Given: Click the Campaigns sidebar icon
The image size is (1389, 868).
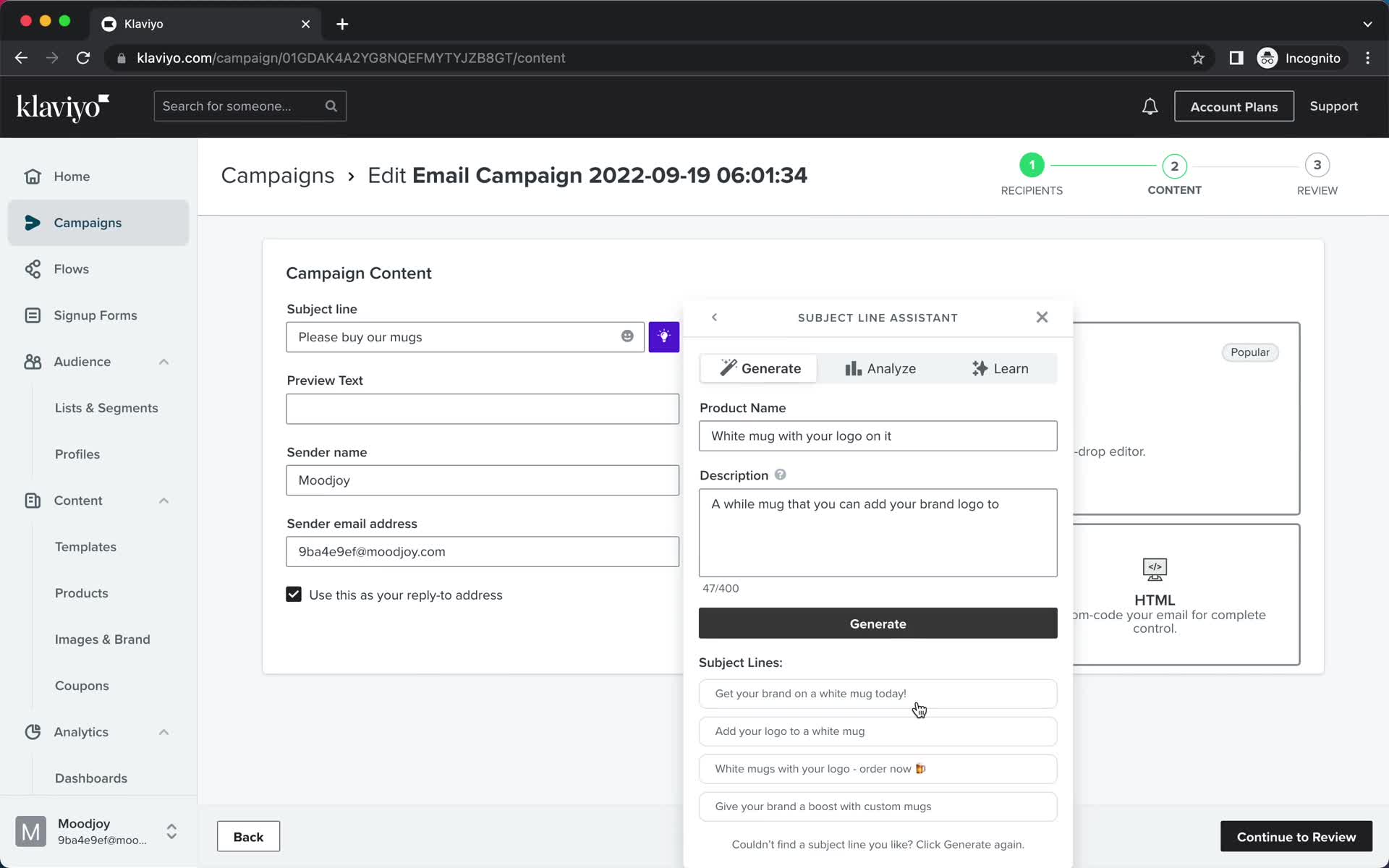Looking at the screenshot, I should tap(32, 222).
